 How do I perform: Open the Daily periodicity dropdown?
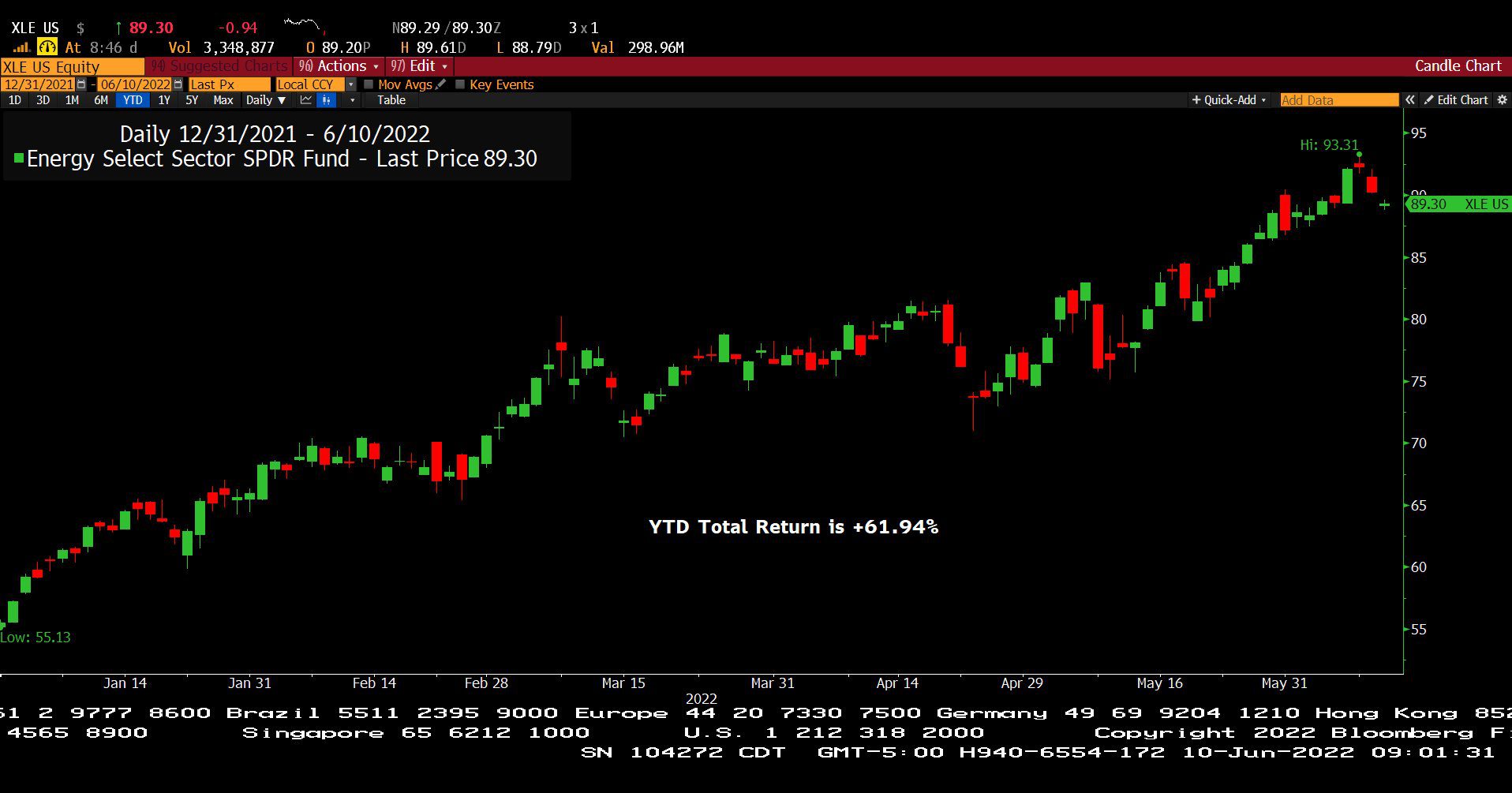point(265,100)
